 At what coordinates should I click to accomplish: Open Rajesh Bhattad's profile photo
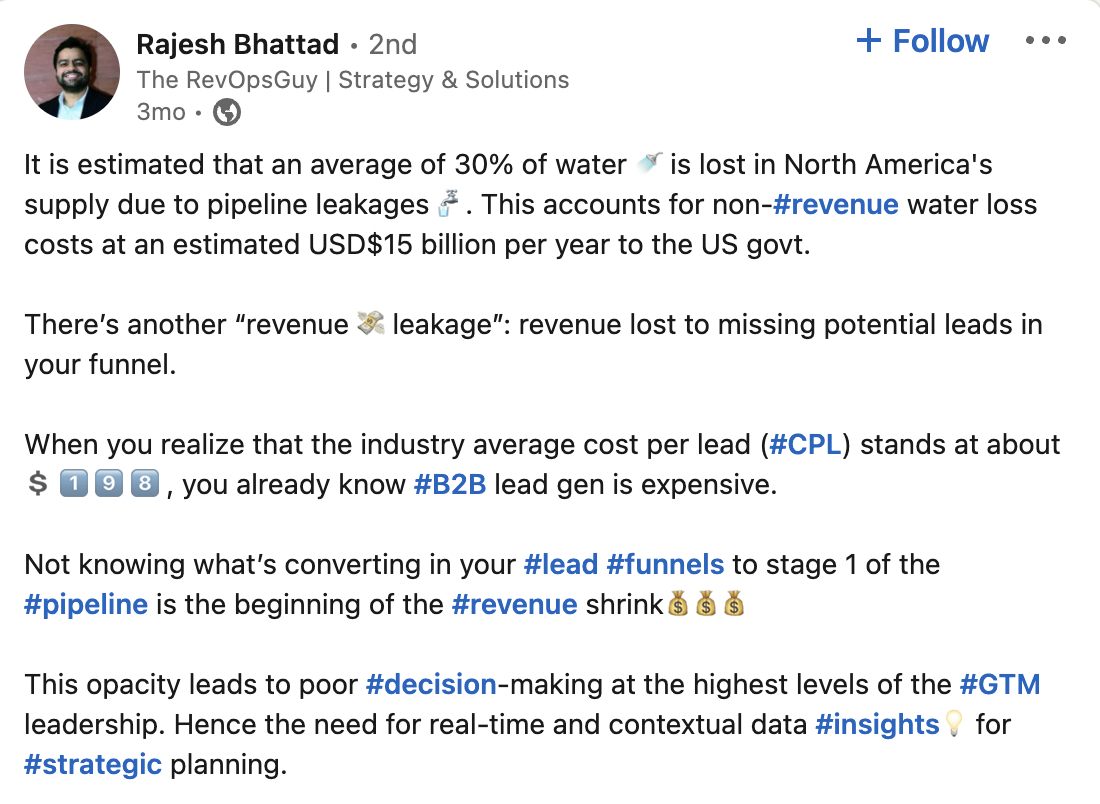72,72
